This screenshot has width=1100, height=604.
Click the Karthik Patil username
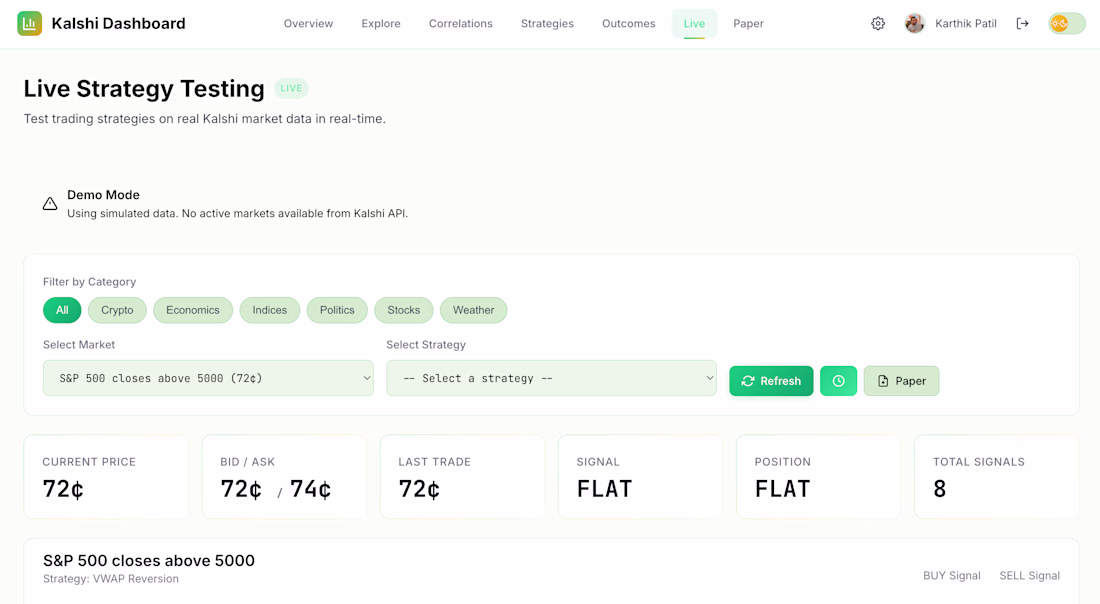click(965, 24)
